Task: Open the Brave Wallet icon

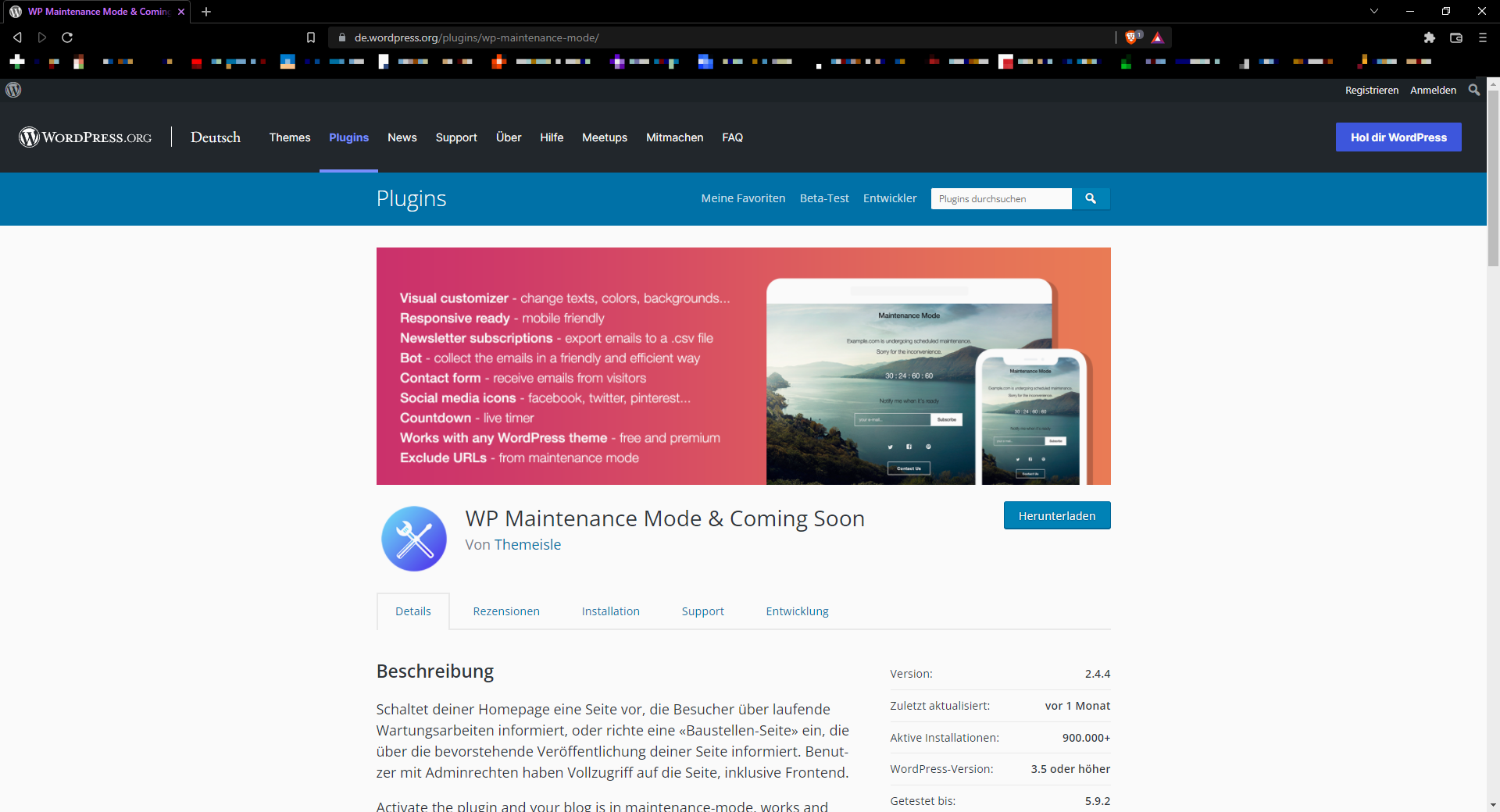Action: (1456, 37)
